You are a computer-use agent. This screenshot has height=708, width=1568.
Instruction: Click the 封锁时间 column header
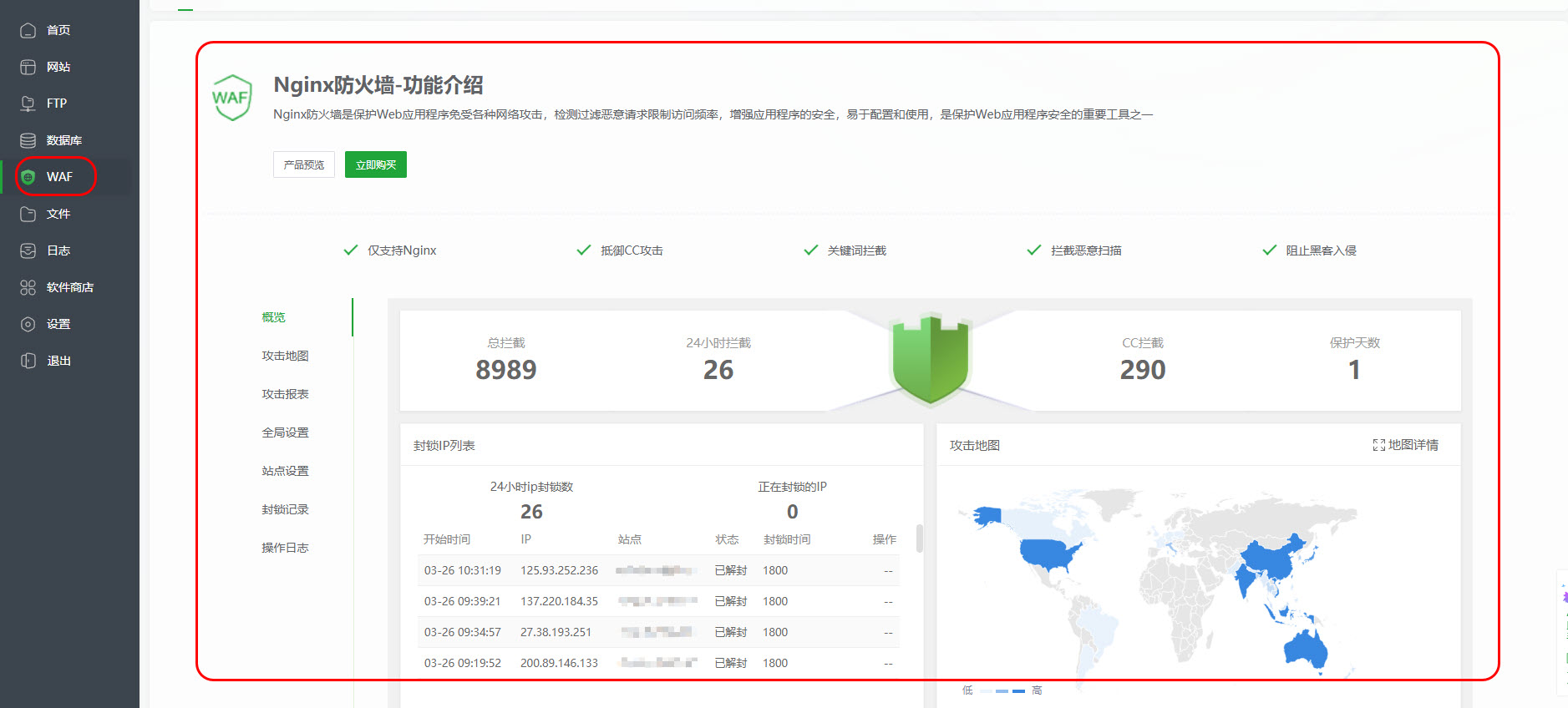point(787,539)
